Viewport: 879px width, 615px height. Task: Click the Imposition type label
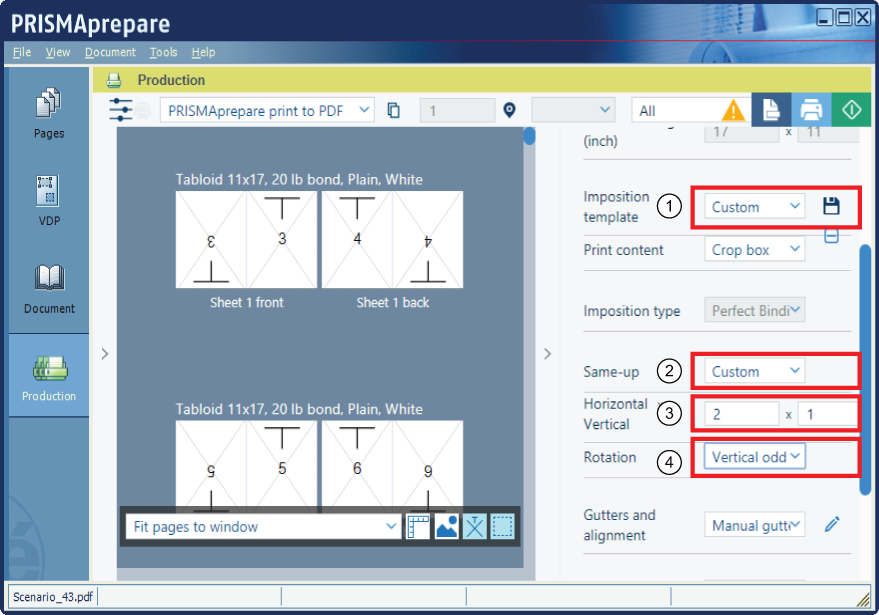(x=632, y=311)
